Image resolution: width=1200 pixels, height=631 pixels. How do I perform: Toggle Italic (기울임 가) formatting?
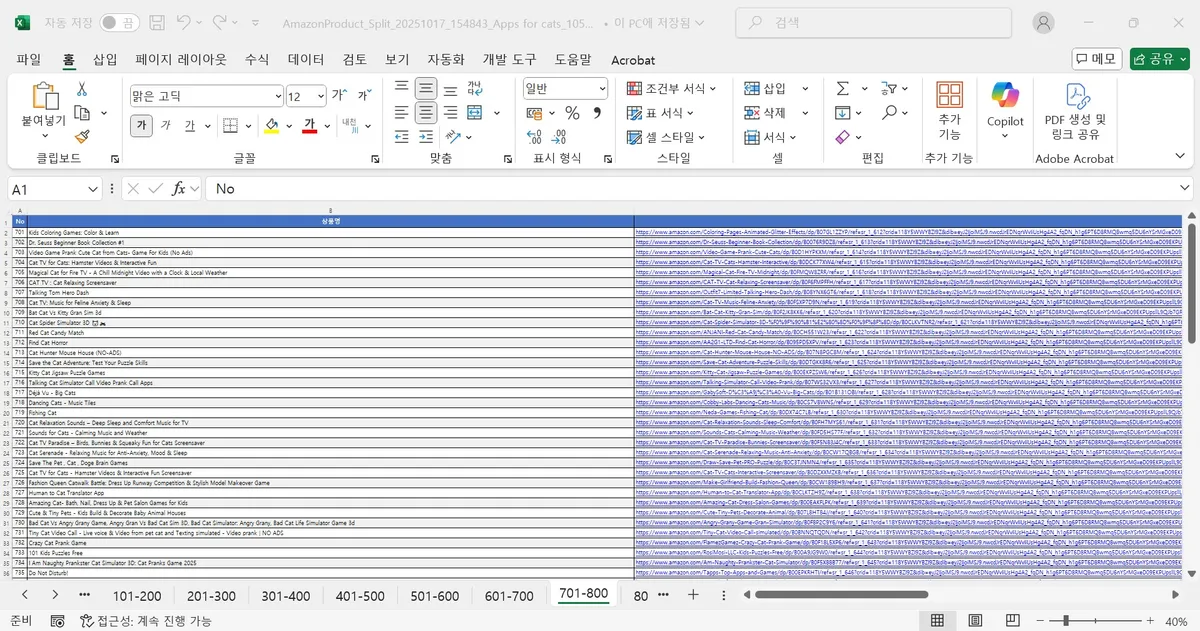coord(165,126)
